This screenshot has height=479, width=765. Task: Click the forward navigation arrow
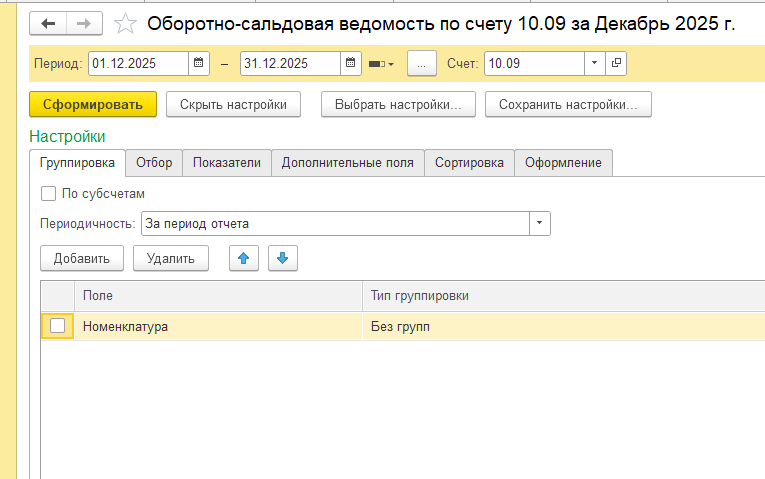(x=84, y=23)
